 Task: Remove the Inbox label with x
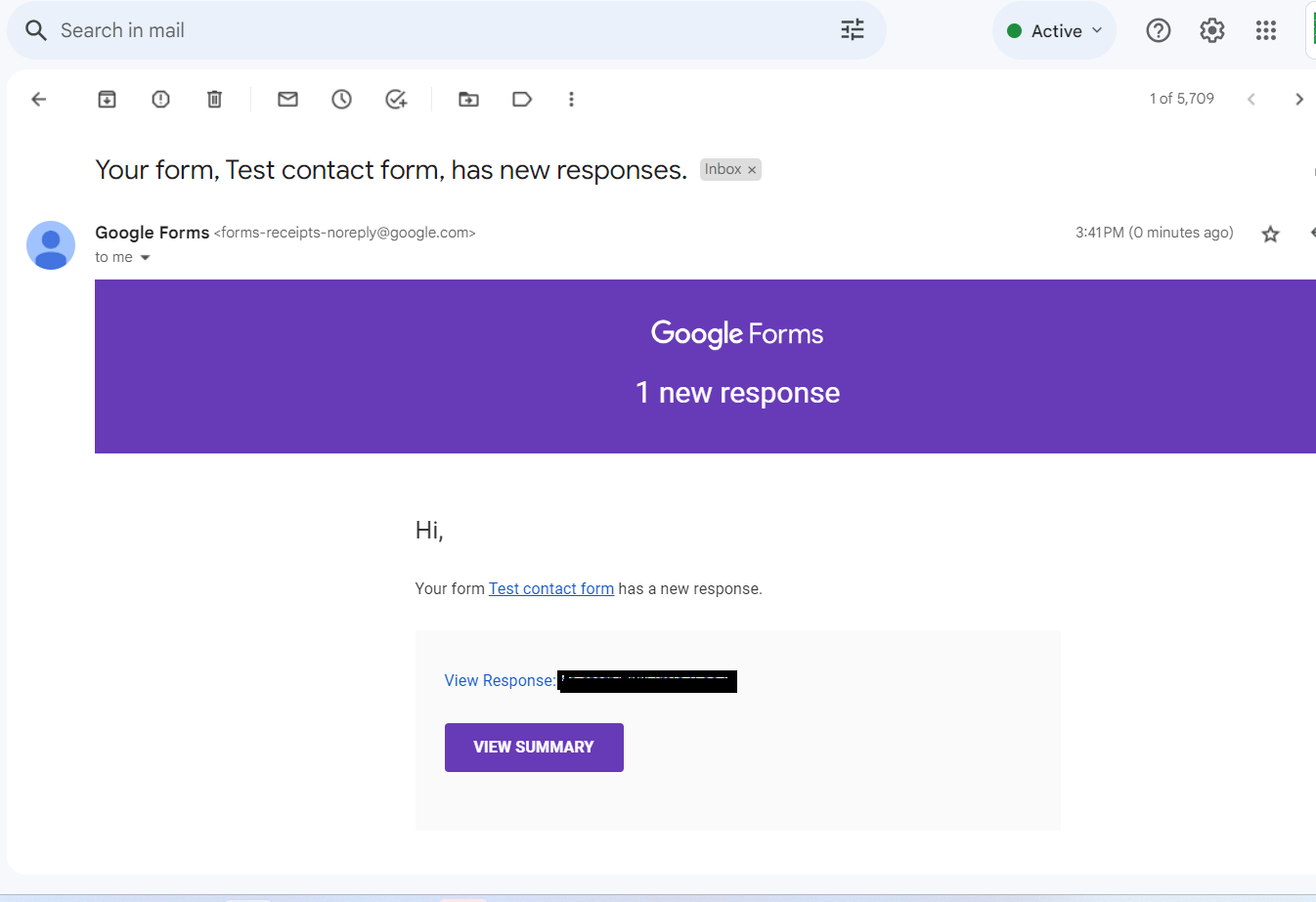click(752, 170)
